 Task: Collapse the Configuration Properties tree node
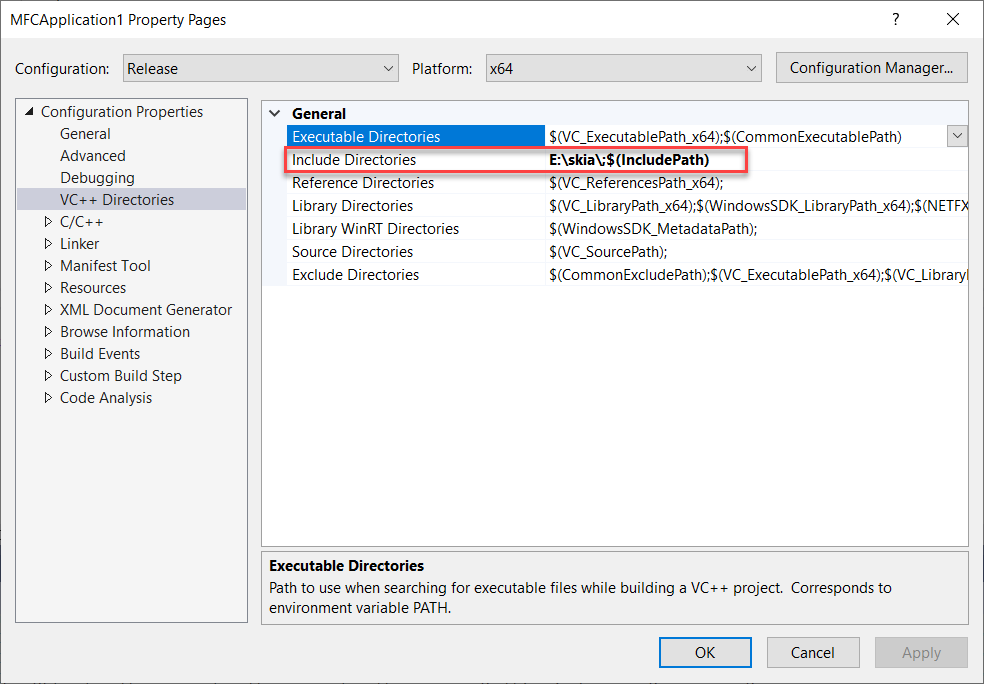(29, 112)
